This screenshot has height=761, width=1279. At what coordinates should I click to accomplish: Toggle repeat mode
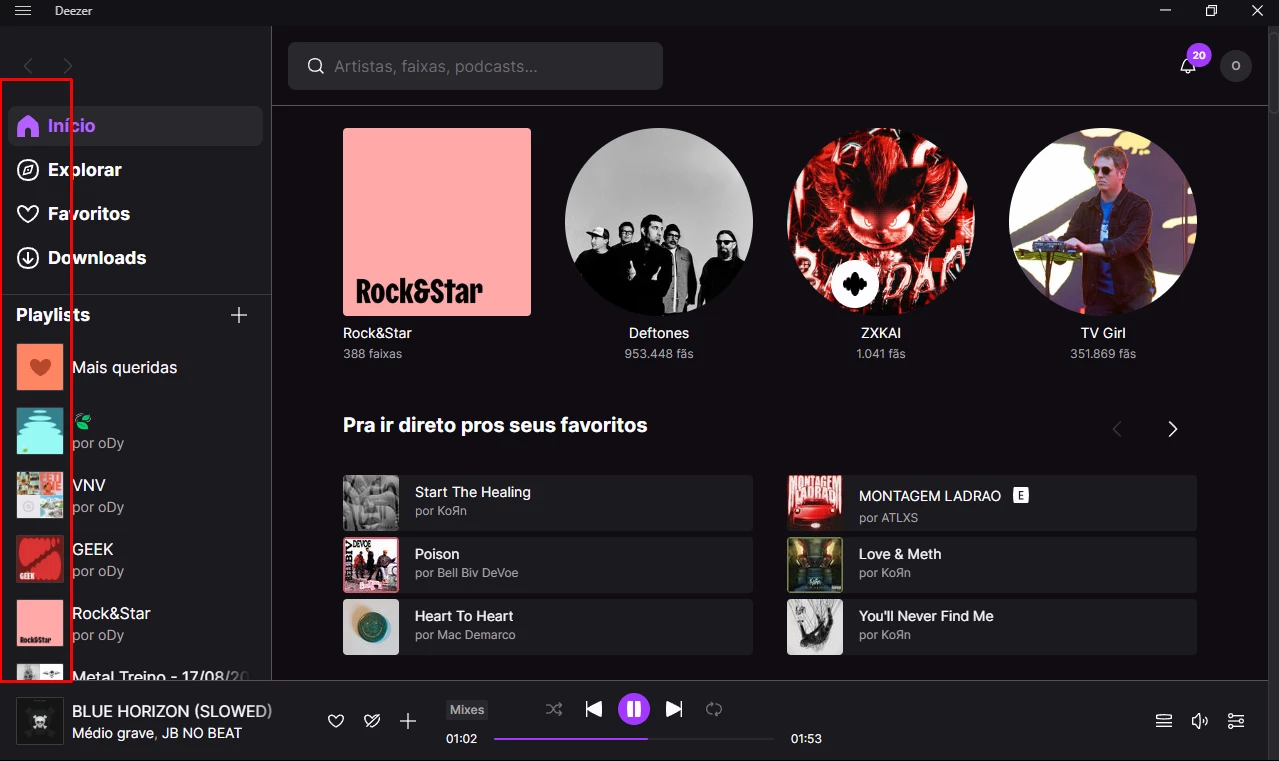coord(714,709)
